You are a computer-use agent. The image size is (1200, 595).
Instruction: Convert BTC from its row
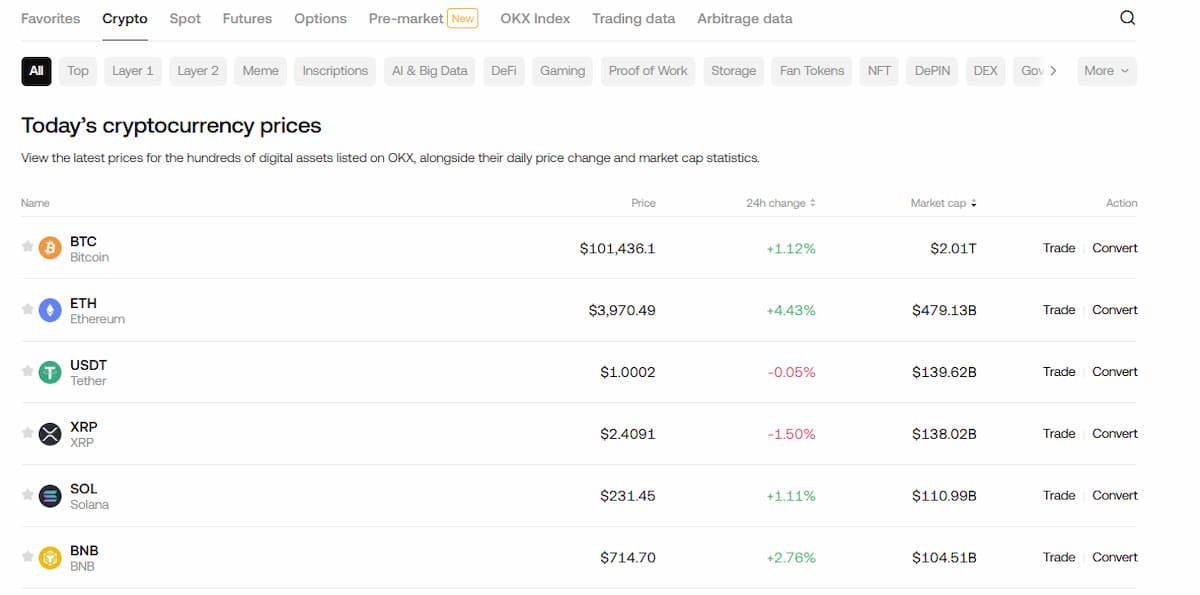click(x=1115, y=248)
